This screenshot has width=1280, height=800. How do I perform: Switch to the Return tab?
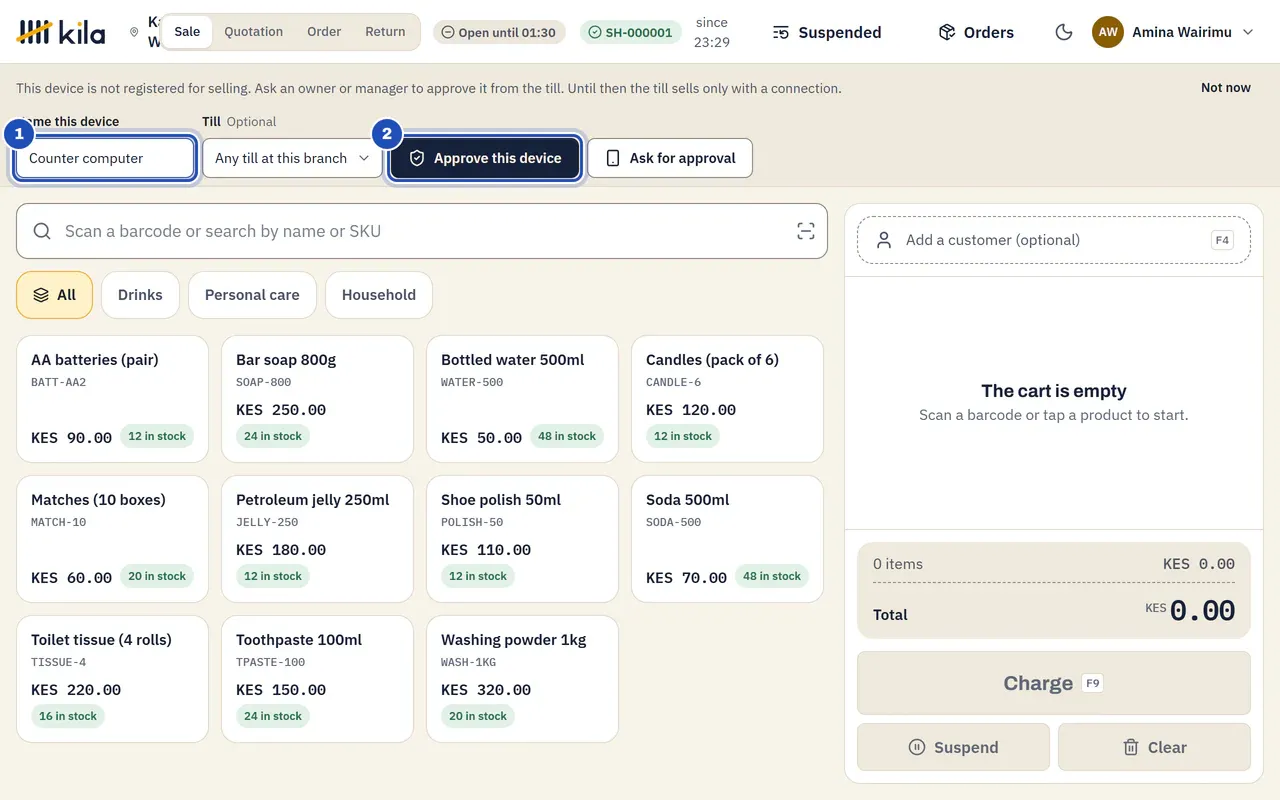pos(385,31)
